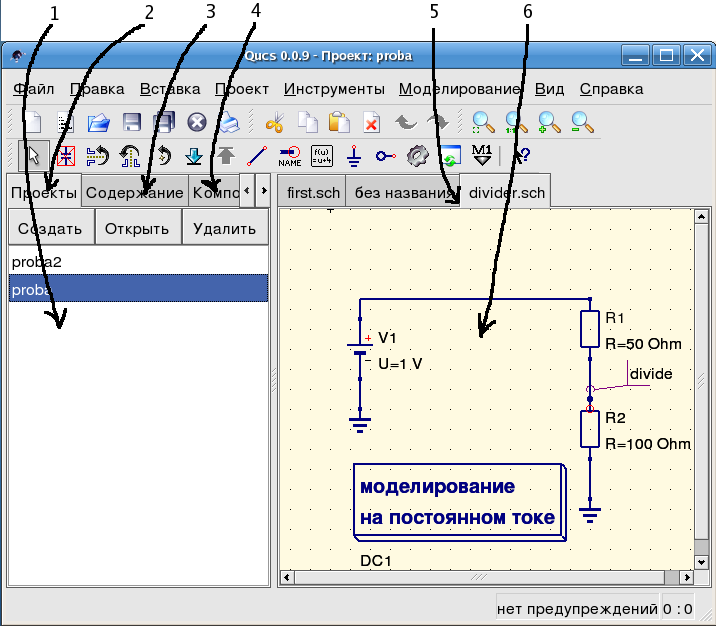Click the R=50 Ohm resistor value
The height and width of the screenshot is (627, 716).
[x=643, y=344]
